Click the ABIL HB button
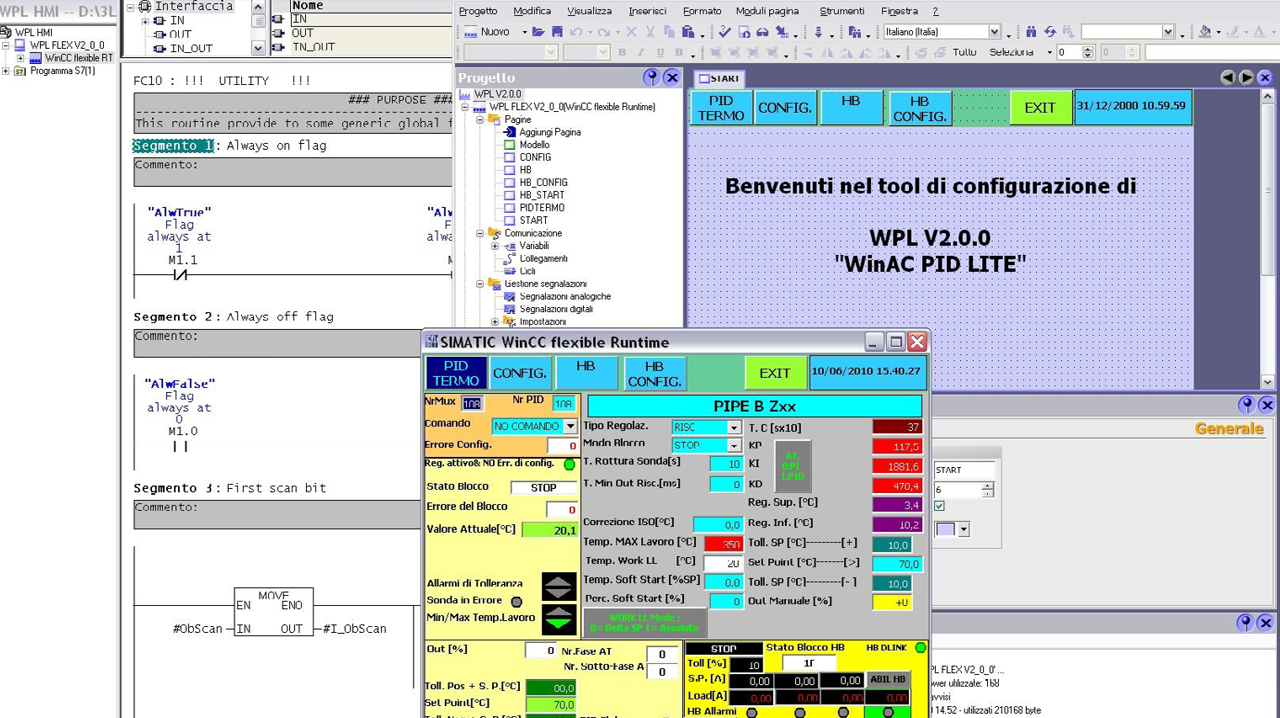 coord(887,680)
